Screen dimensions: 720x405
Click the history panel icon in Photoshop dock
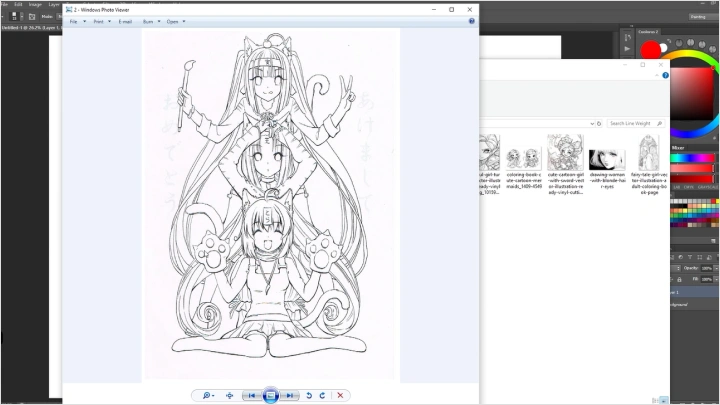pyautogui.click(x=628, y=38)
